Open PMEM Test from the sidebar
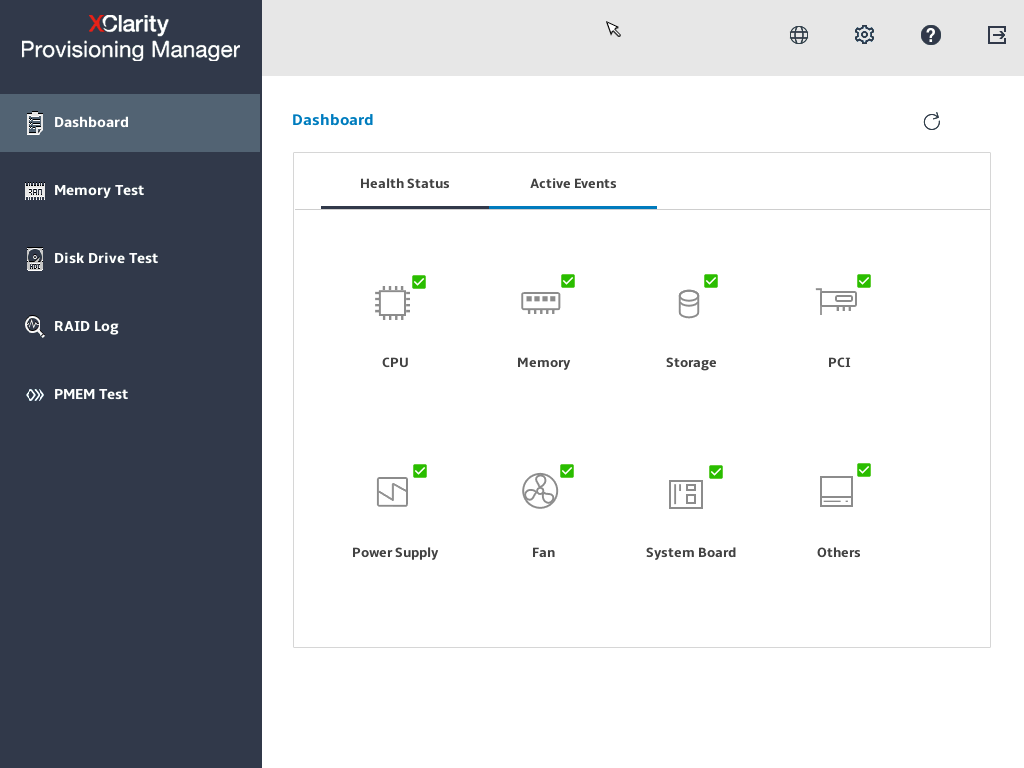 131,394
